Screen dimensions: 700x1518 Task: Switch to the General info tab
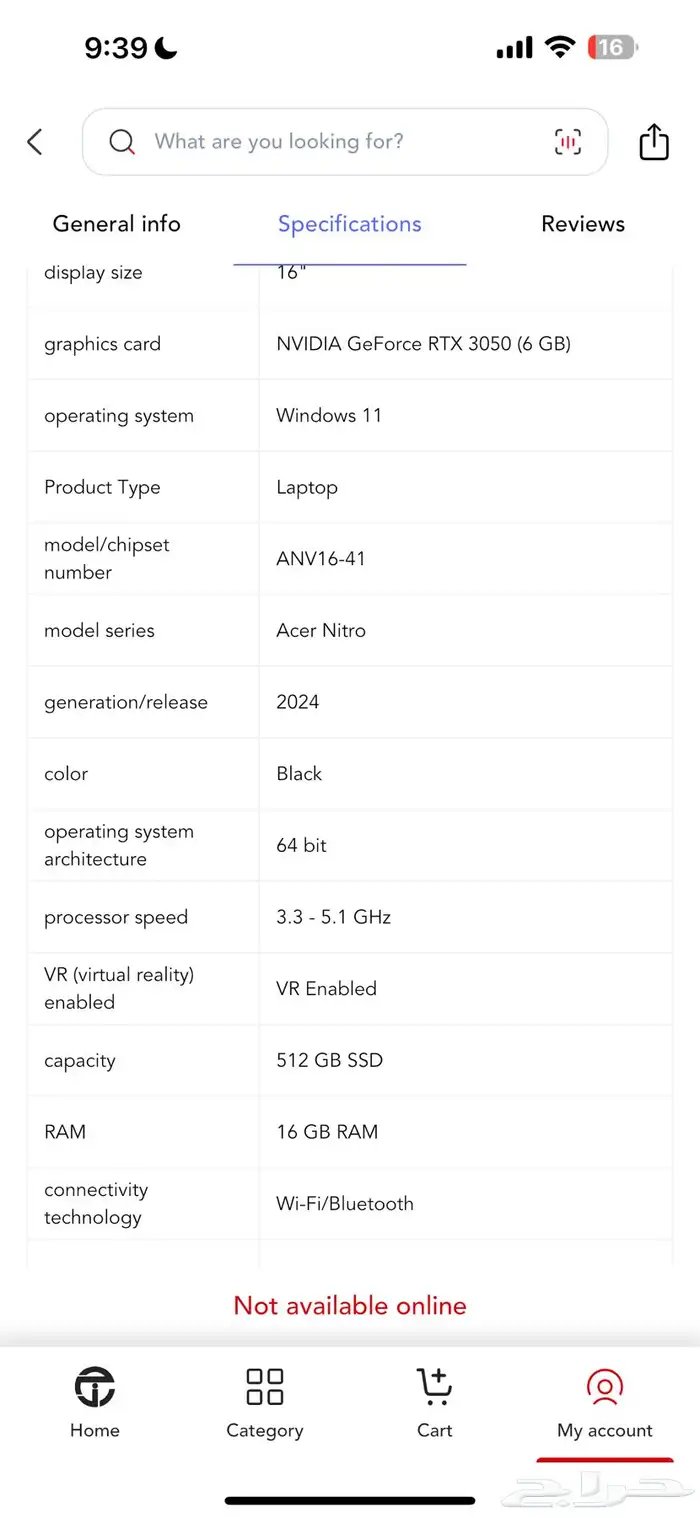pos(116,224)
